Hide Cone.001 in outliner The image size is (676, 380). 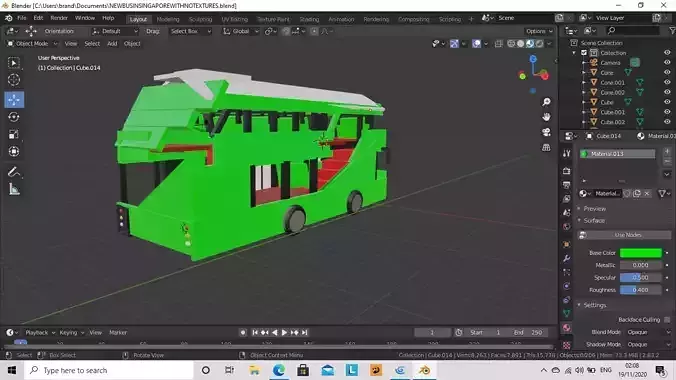click(x=667, y=82)
